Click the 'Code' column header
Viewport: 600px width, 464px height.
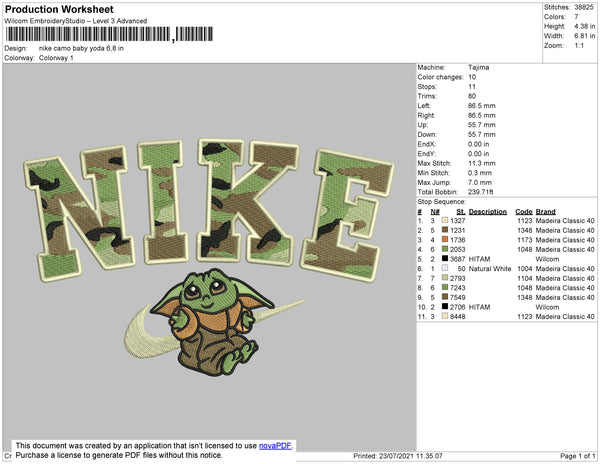523,212
